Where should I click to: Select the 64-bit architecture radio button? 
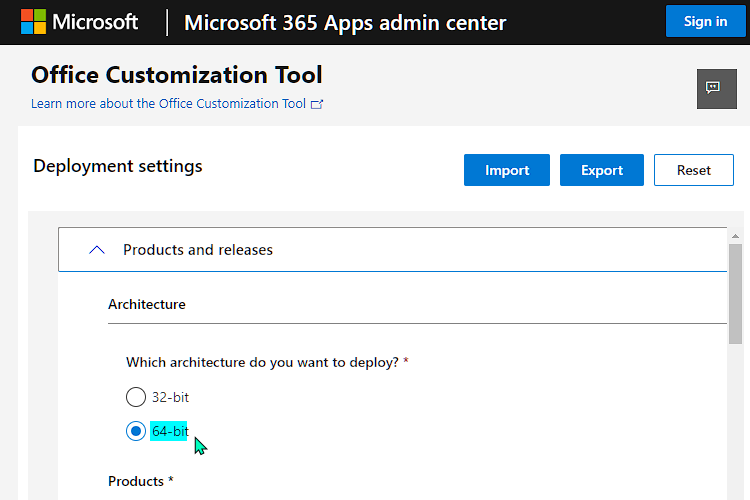click(x=136, y=431)
